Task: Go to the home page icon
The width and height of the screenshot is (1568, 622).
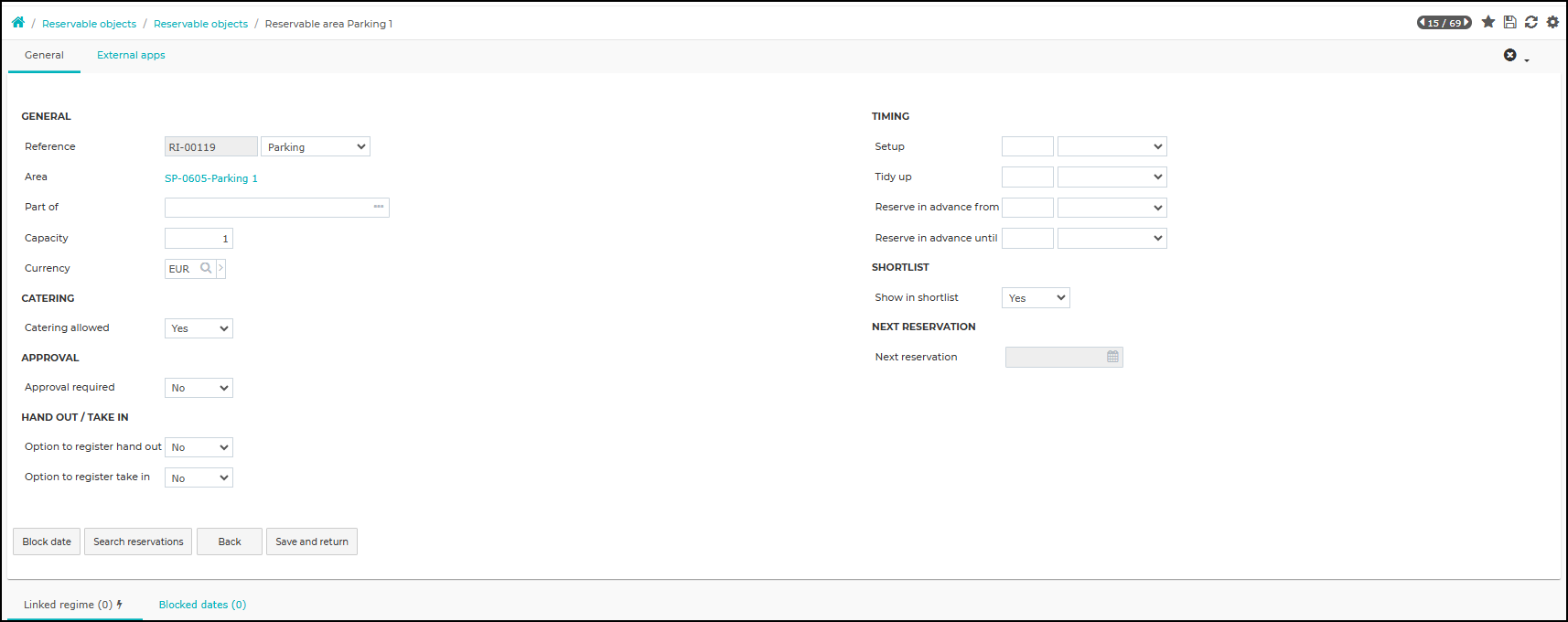Action: click(18, 23)
